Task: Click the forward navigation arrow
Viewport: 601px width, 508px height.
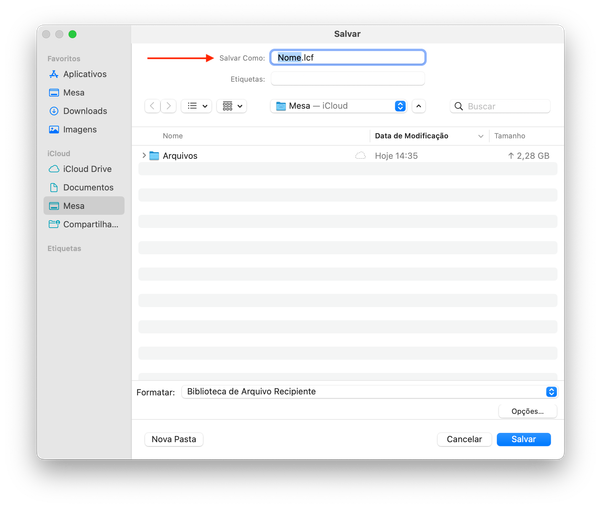Action: [x=169, y=106]
